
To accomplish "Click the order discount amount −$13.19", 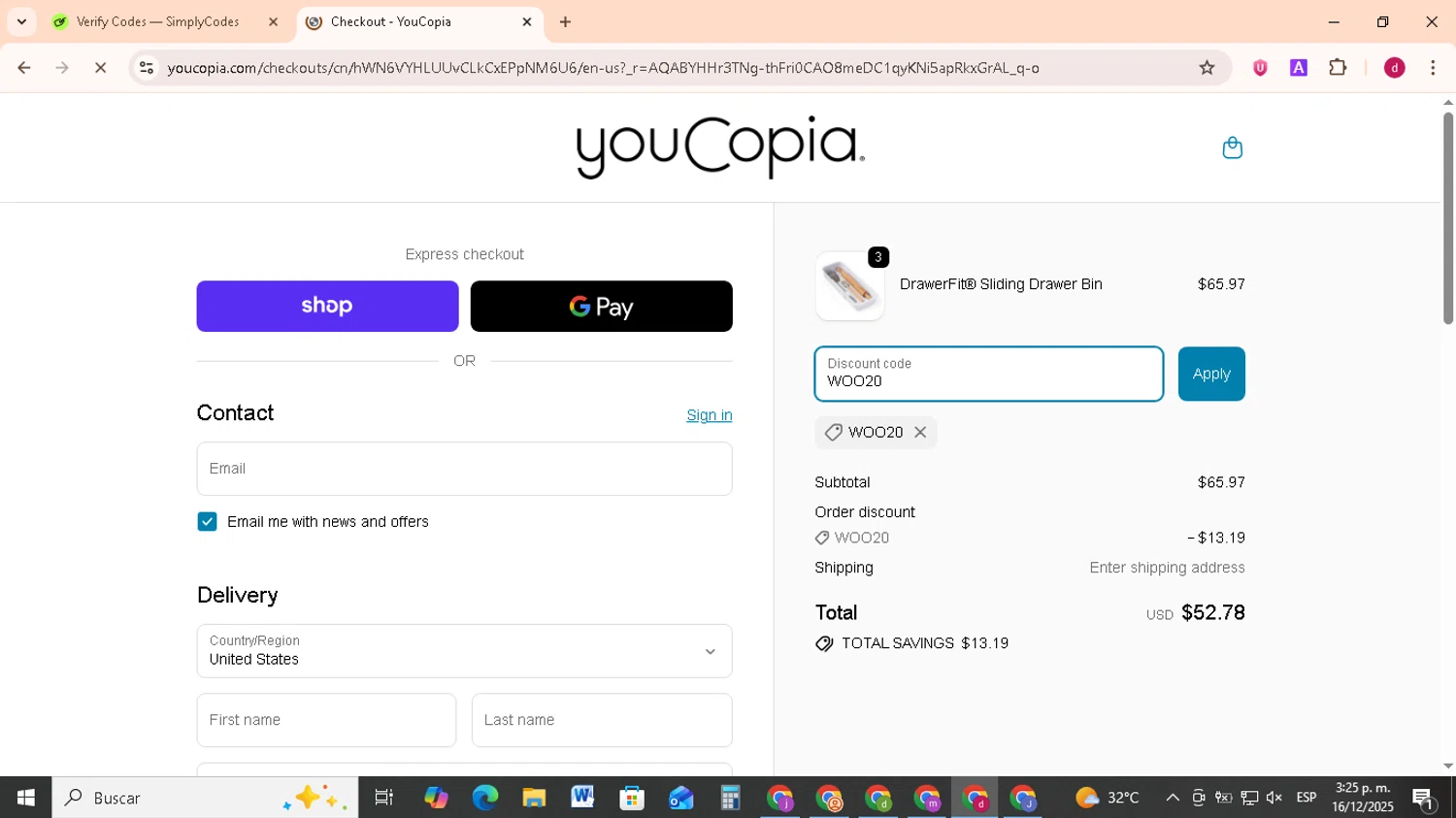I will pos(1216,538).
